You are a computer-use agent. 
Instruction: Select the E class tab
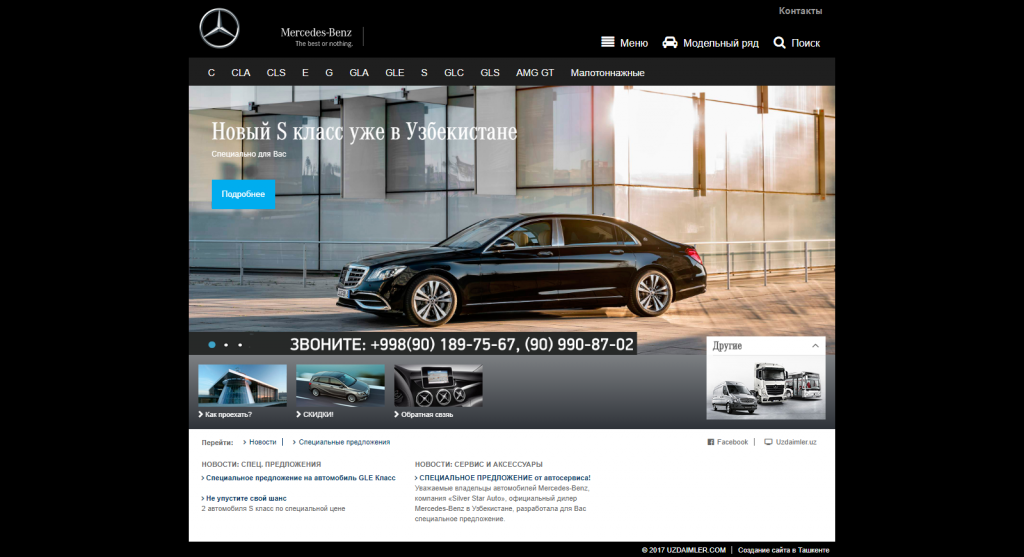(x=305, y=72)
